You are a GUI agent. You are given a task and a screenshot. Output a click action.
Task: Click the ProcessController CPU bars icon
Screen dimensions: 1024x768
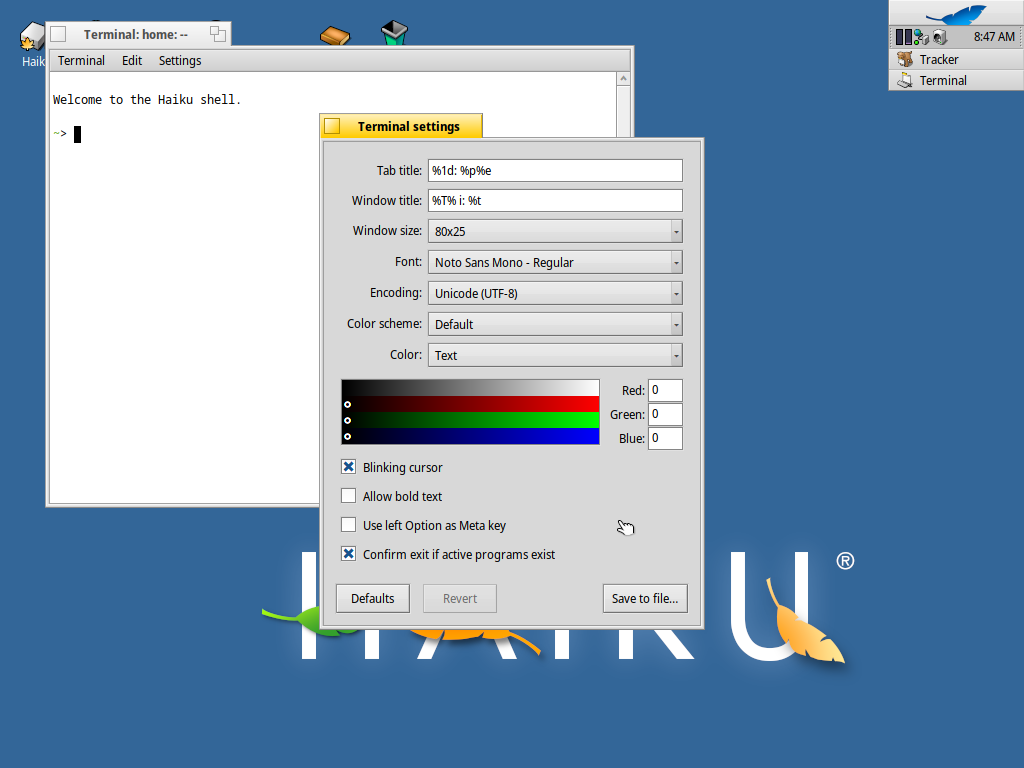[903, 37]
